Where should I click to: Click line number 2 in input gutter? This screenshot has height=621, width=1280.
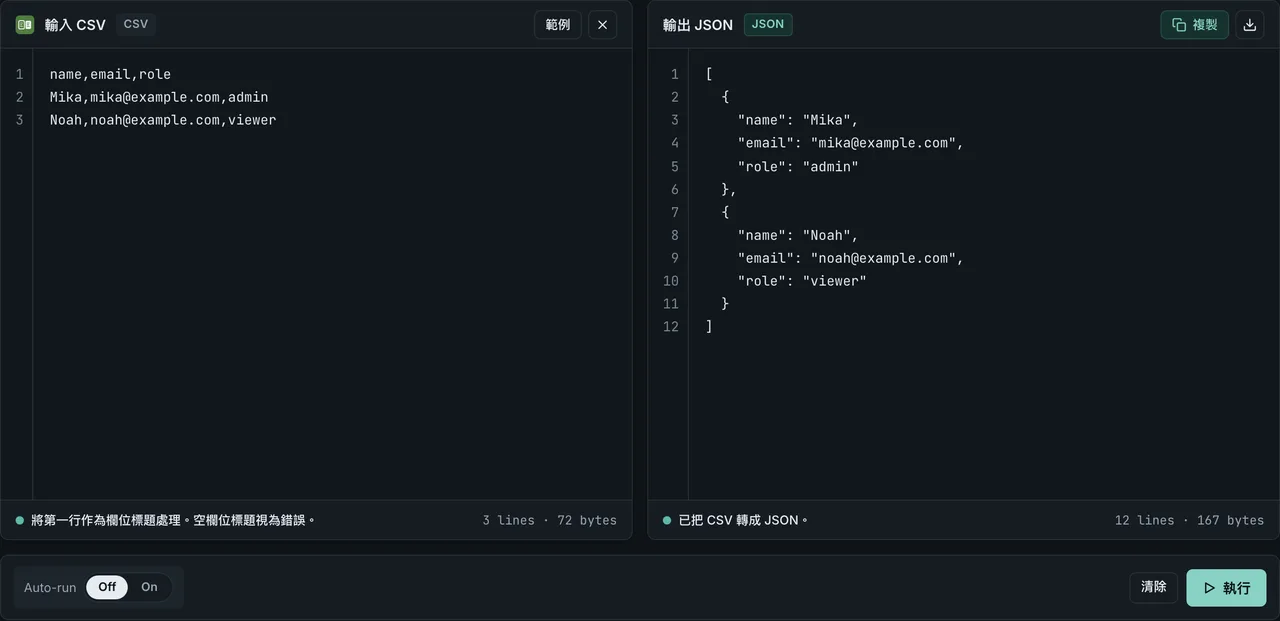(x=19, y=97)
